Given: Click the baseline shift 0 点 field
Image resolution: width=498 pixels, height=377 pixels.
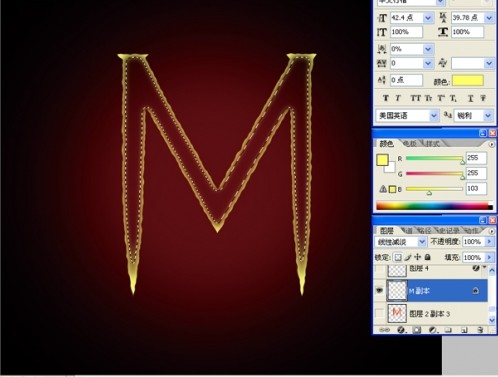Looking at the screenshot, I should (407, 80).
